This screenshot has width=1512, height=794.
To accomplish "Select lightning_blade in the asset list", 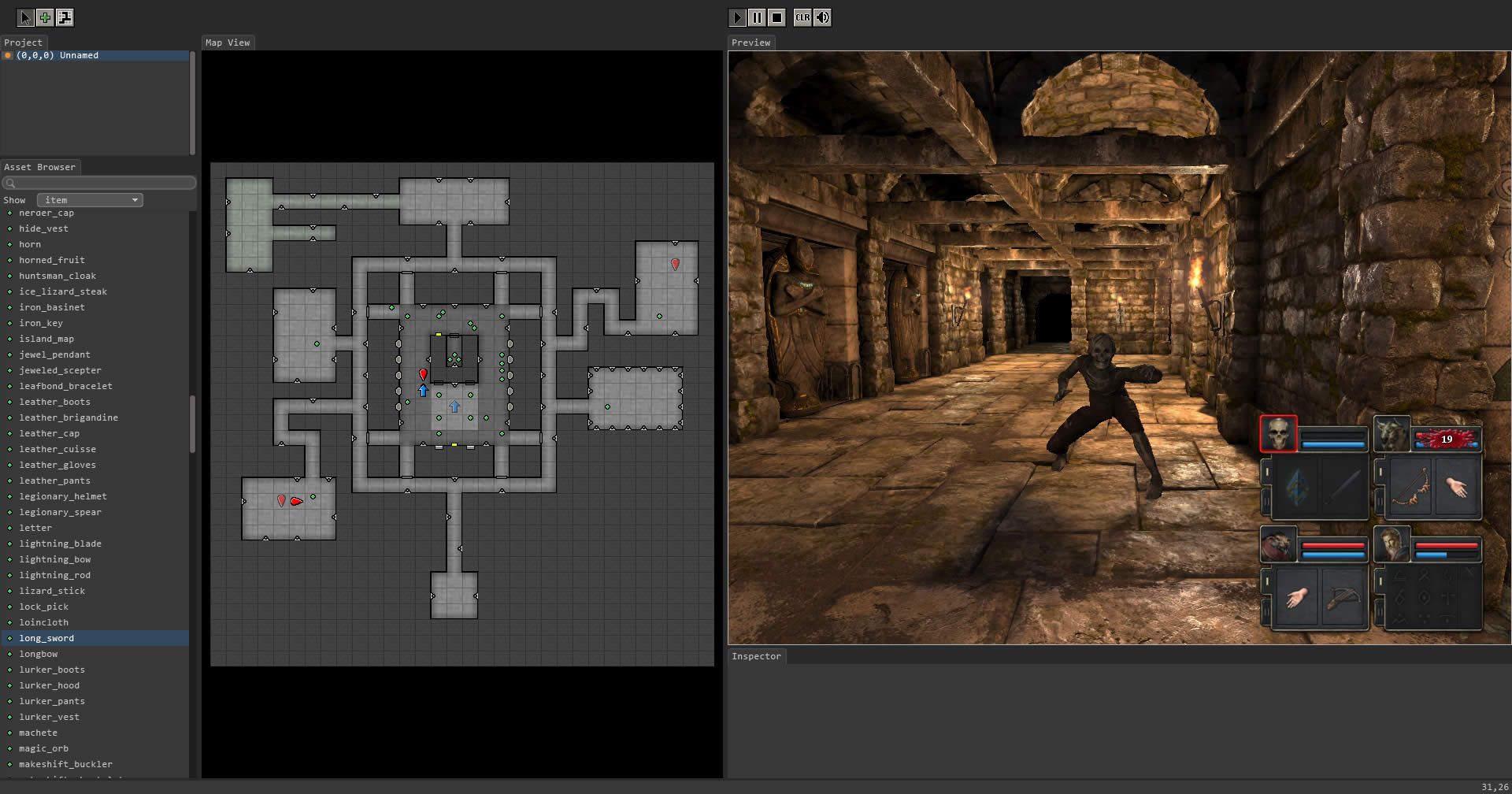I will 60,544.
